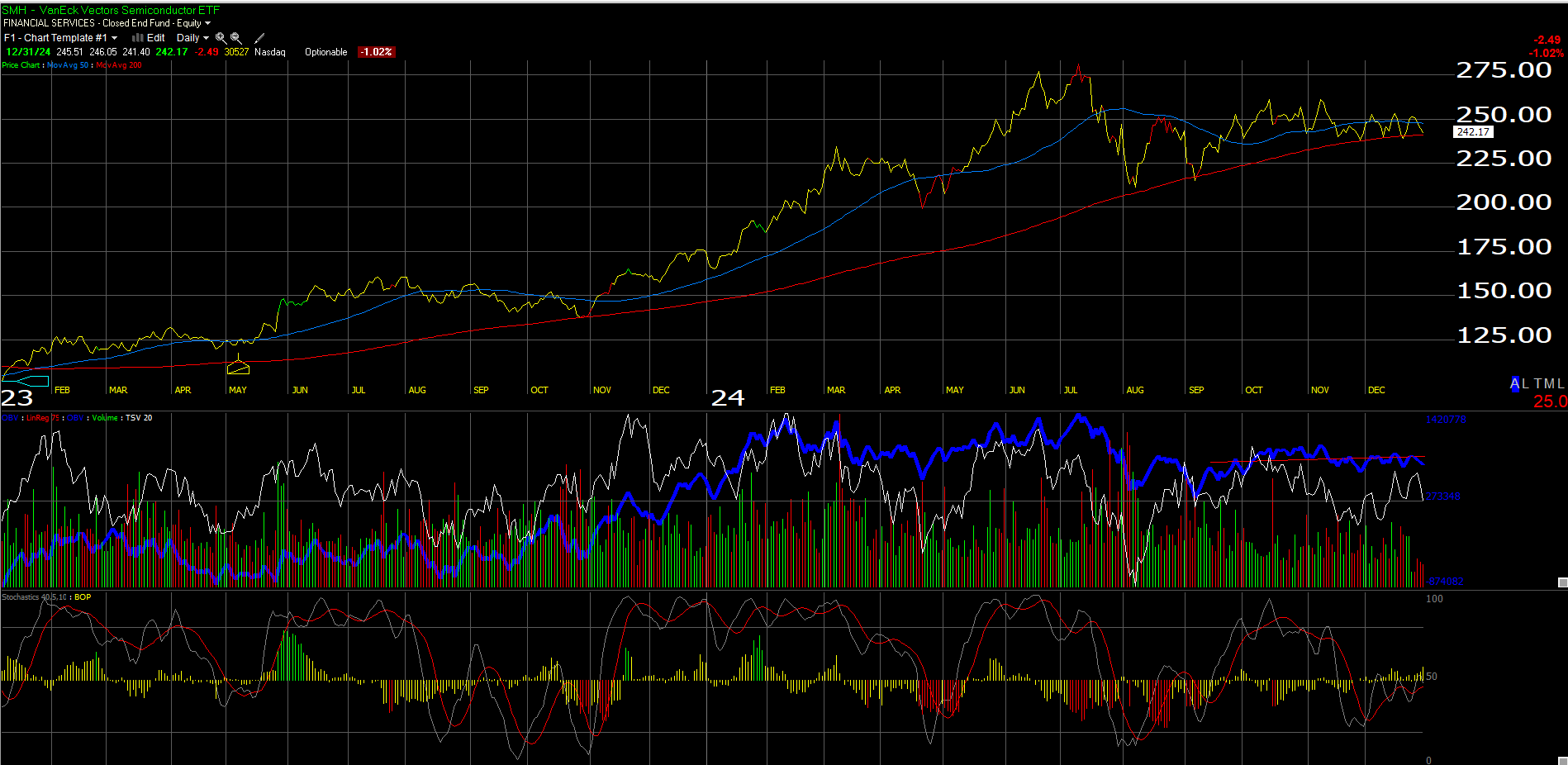Click the white 242.17 price tag on axis
Image resolution: width=1568 pixels, height=765 pixels.
pyautogui.click(x=1473, y=132)
